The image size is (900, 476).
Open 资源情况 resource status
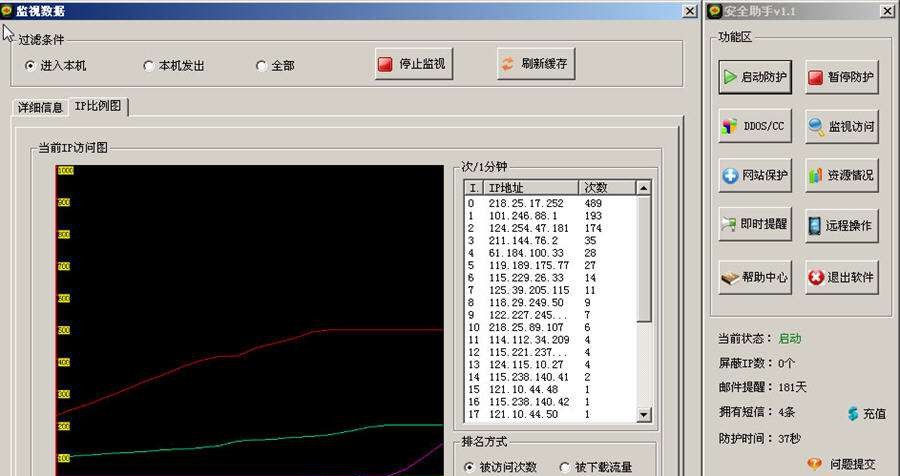841,175
